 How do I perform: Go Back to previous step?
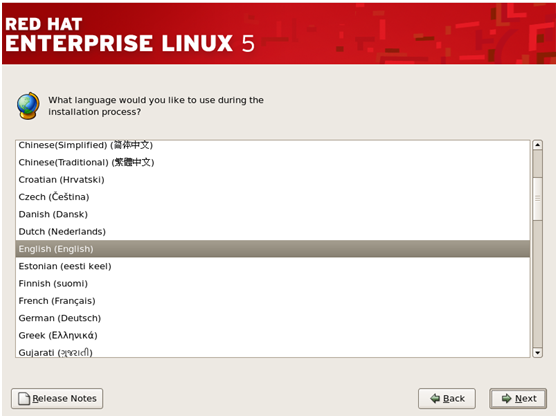pos(447,398)
